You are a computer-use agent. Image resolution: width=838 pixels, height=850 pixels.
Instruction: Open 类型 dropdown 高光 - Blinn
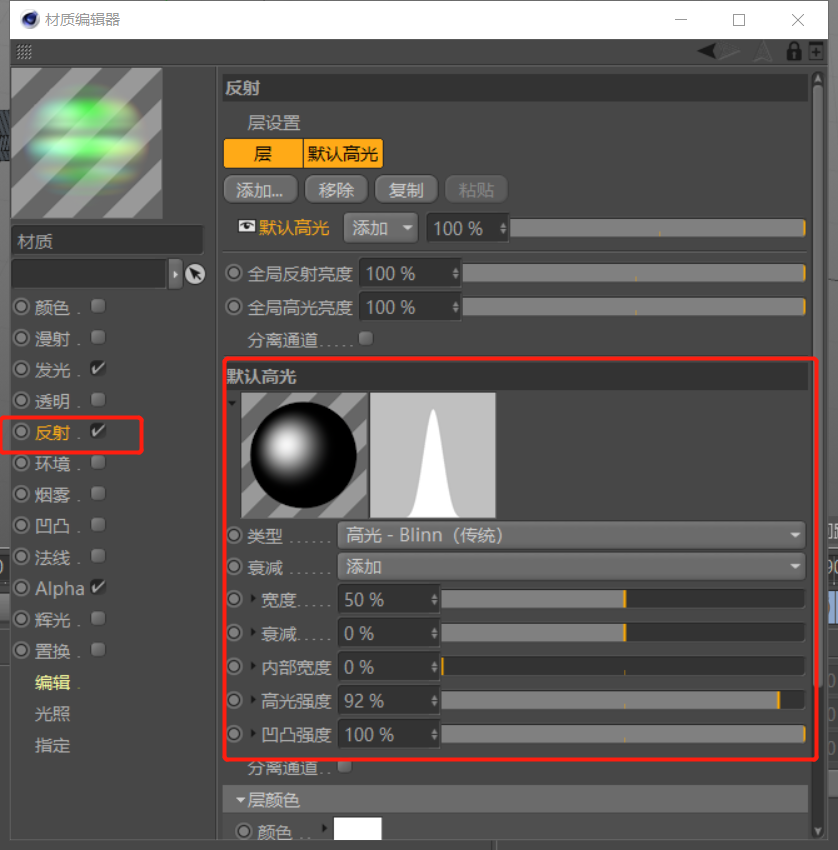[571, 536]
